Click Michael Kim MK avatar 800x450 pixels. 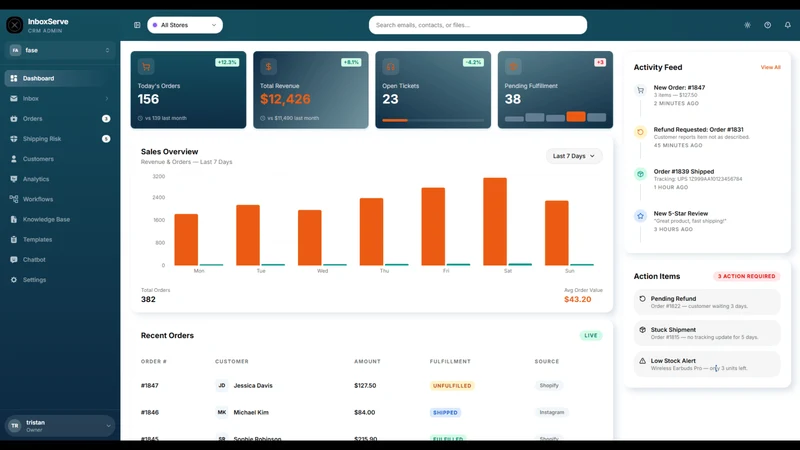click(221, 412)
